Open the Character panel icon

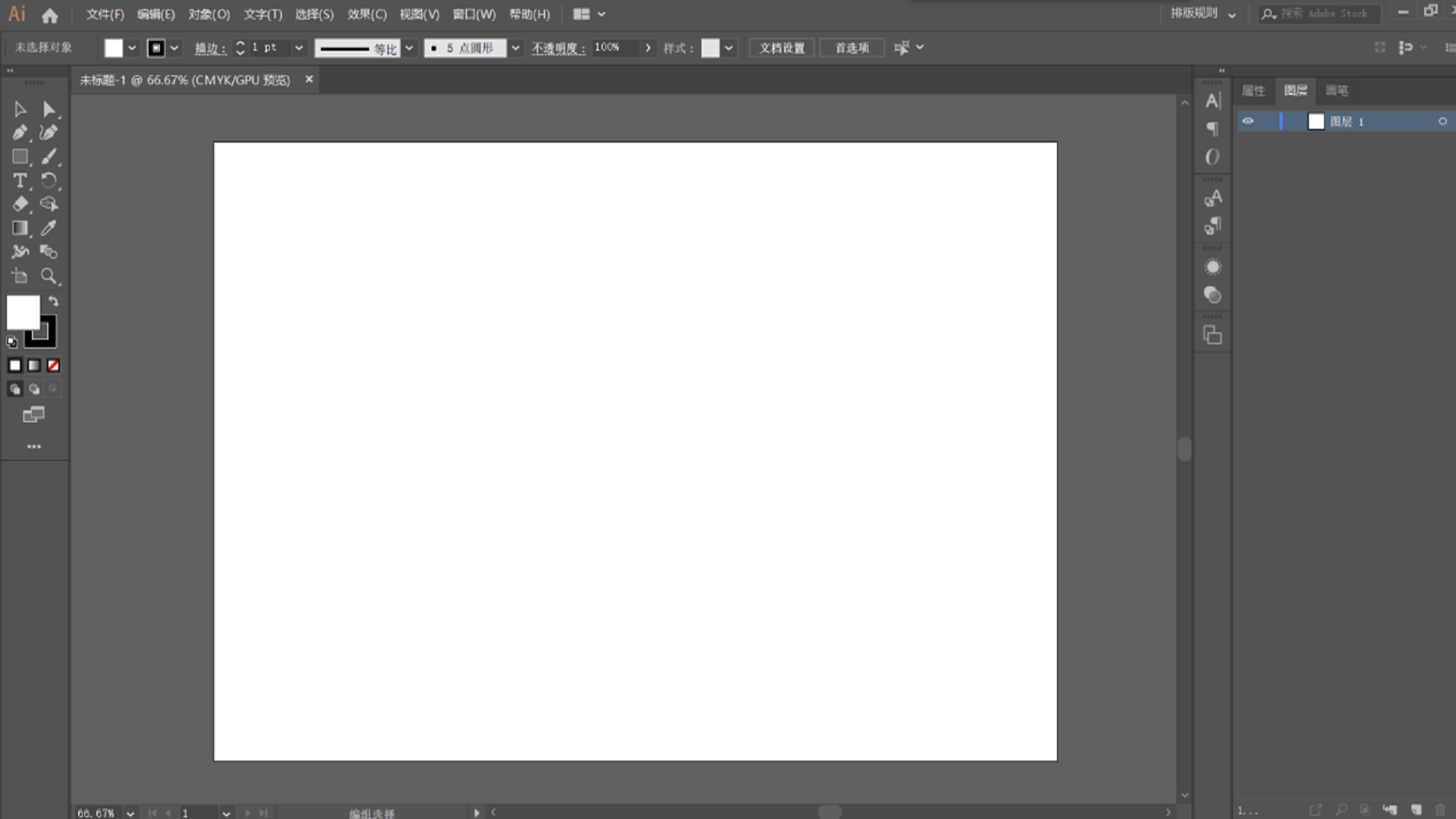1213,101
